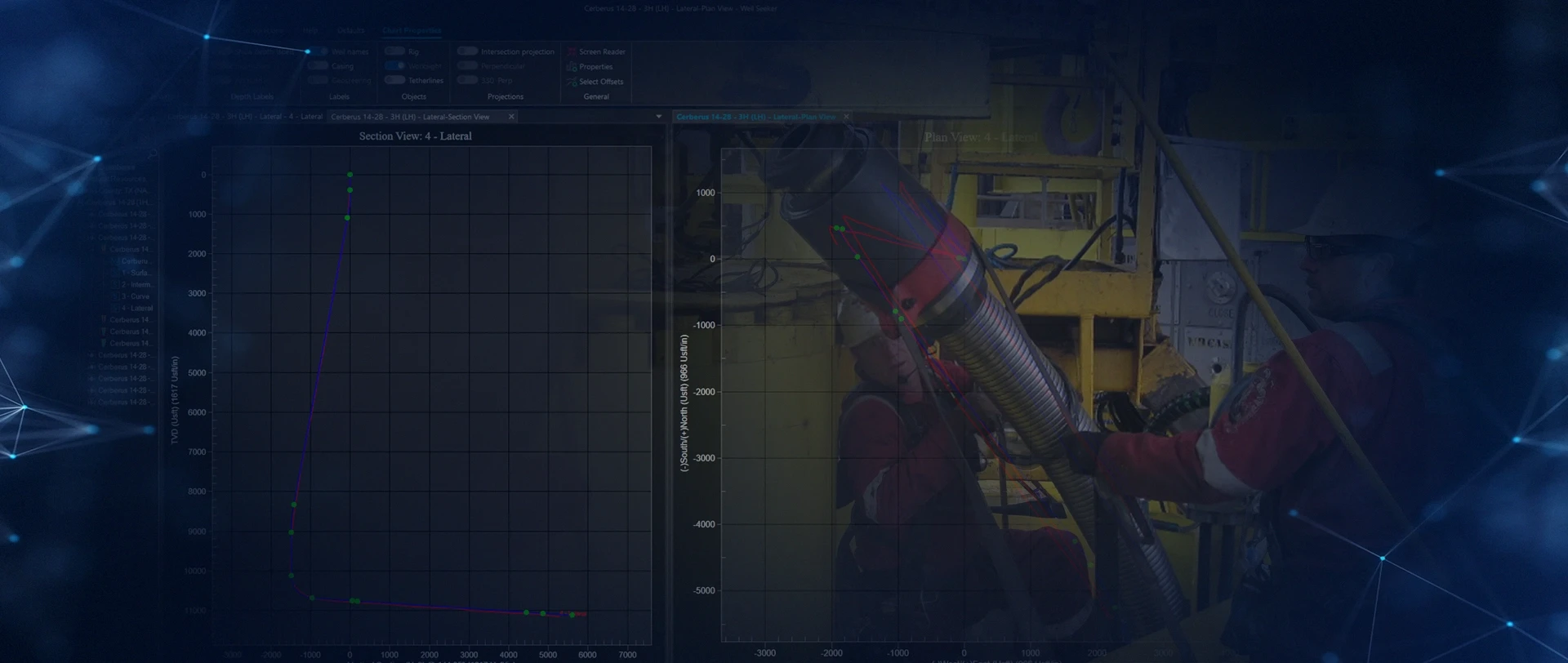
Task: Open the document tab list dropdown arrow
Action: [x=659, y=117]
